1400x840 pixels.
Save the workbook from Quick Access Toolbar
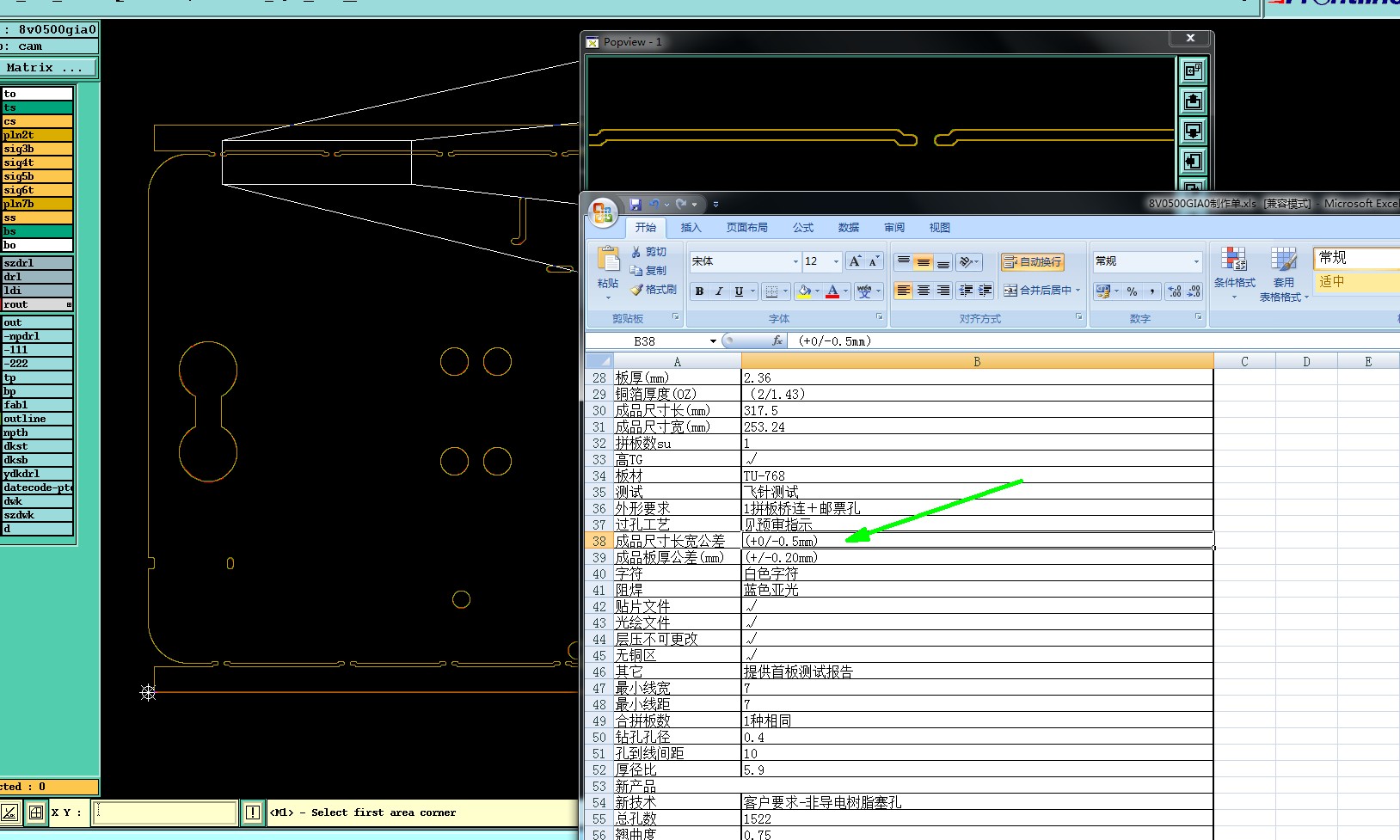coord(636,205)
